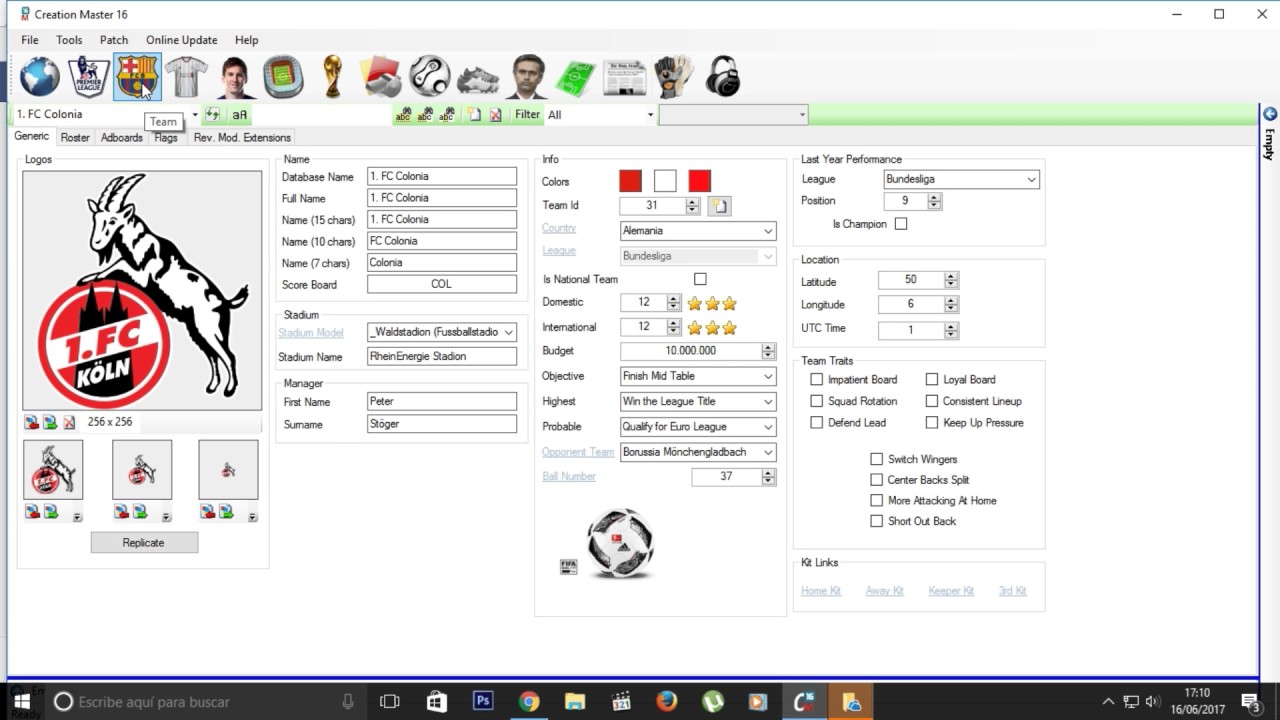
Task: Open Chrome from the taskbar
Action: (x=529, y=702)
